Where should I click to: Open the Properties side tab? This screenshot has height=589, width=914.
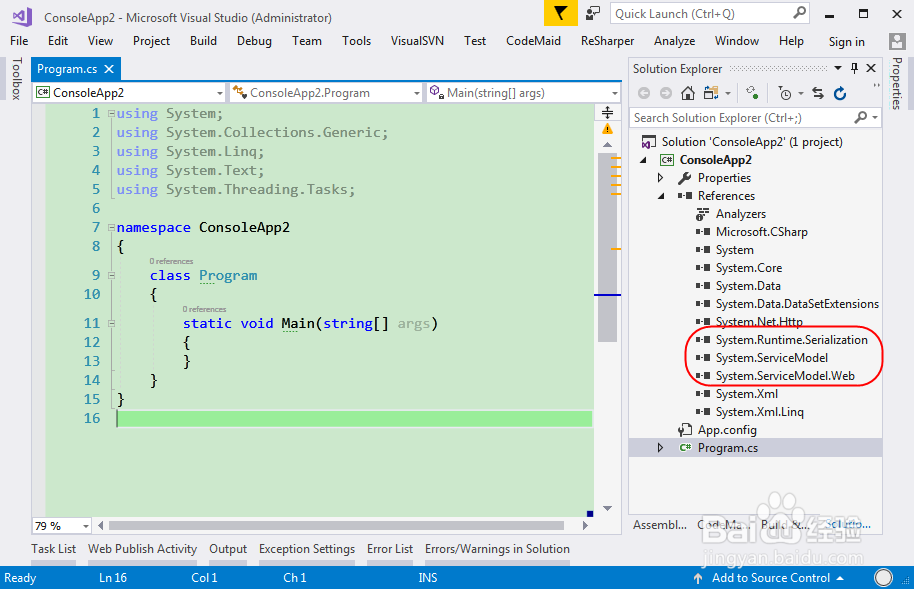(897, 83)
